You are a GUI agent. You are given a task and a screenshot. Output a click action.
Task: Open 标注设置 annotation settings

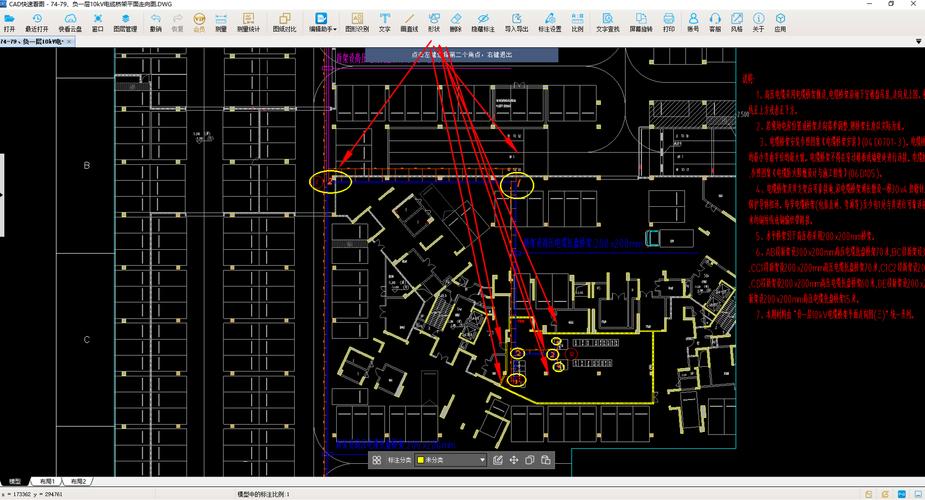(550, 22)
